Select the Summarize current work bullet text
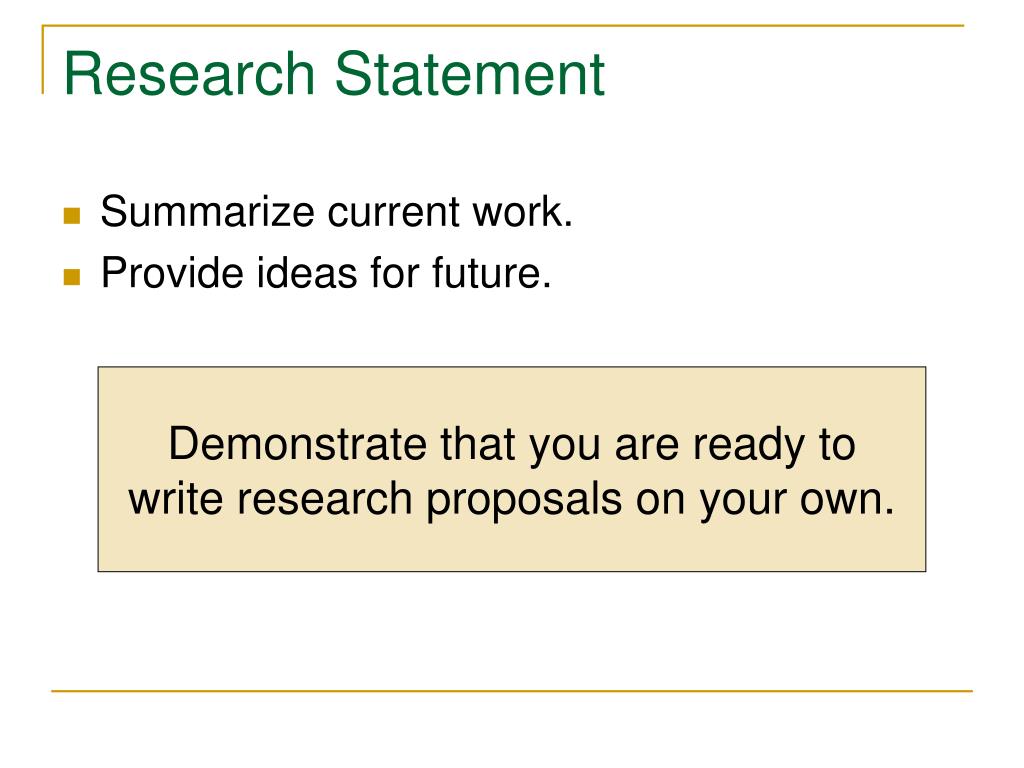This screenshot has width=1024, height=768. [336, 212]
